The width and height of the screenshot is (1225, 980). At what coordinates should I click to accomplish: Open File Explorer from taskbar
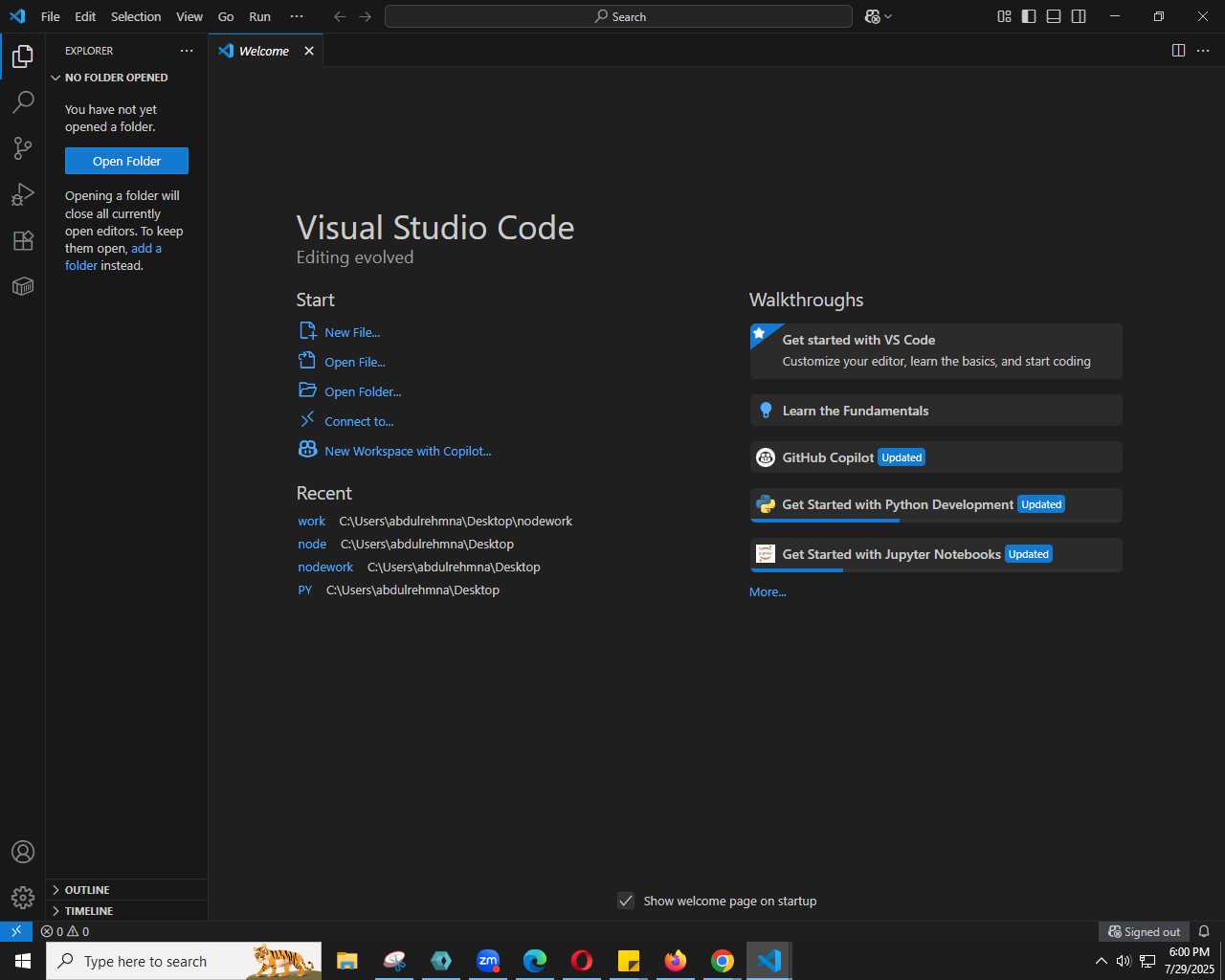coord(346,961)
